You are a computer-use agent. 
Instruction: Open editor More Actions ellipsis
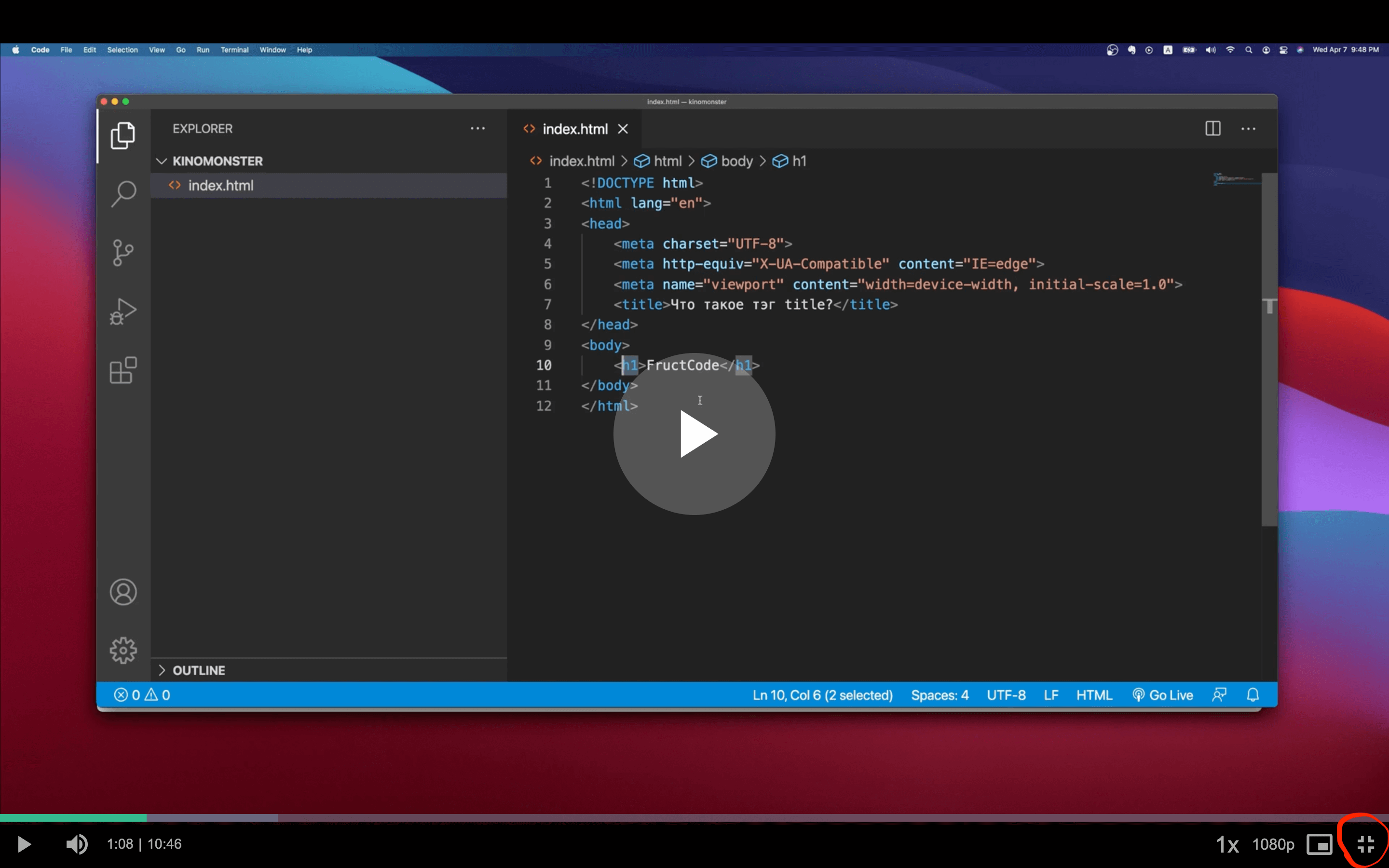(1248, 129)
